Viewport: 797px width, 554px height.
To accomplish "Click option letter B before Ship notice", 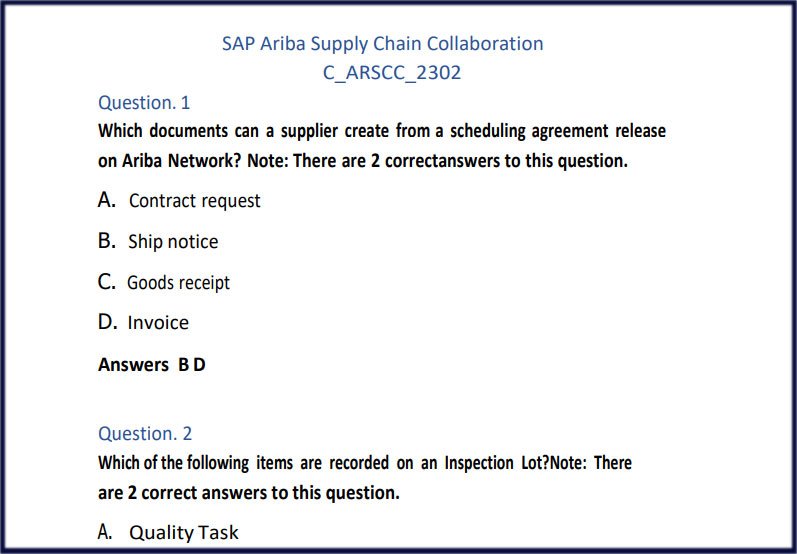I will point(108,241).
